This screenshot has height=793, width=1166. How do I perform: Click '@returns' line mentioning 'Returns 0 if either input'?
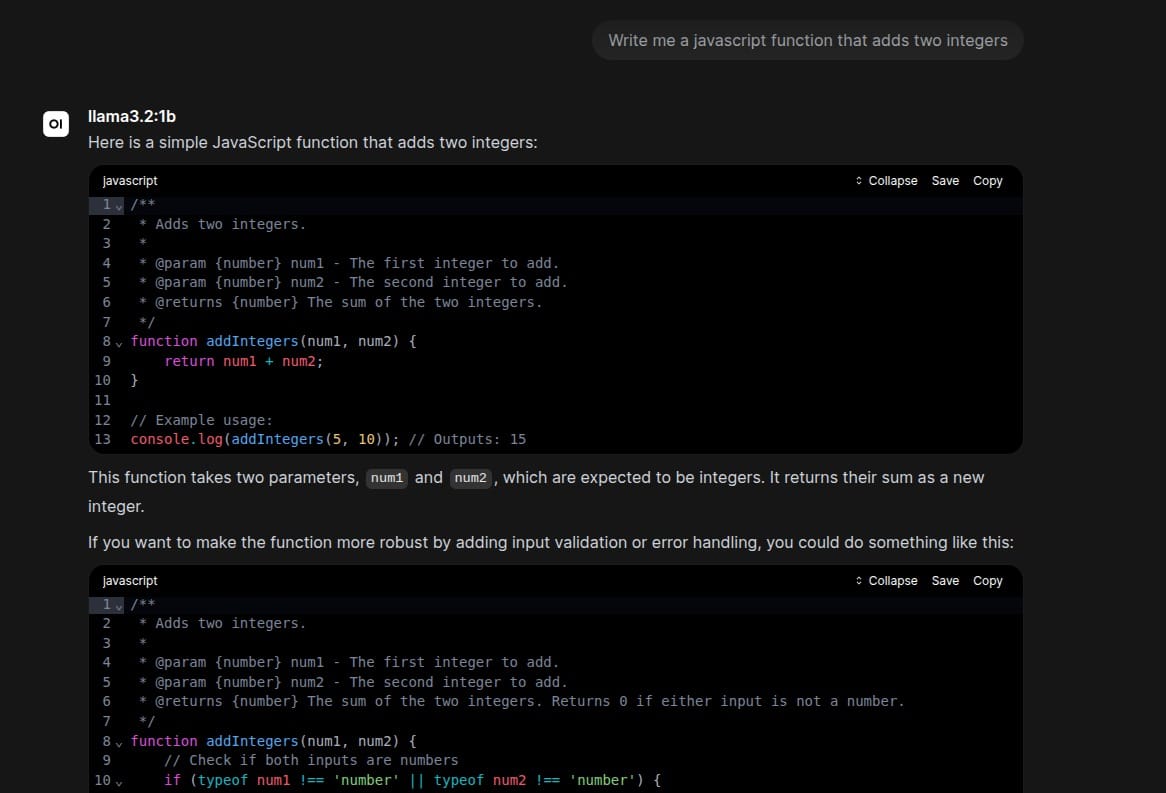(521, 701)
